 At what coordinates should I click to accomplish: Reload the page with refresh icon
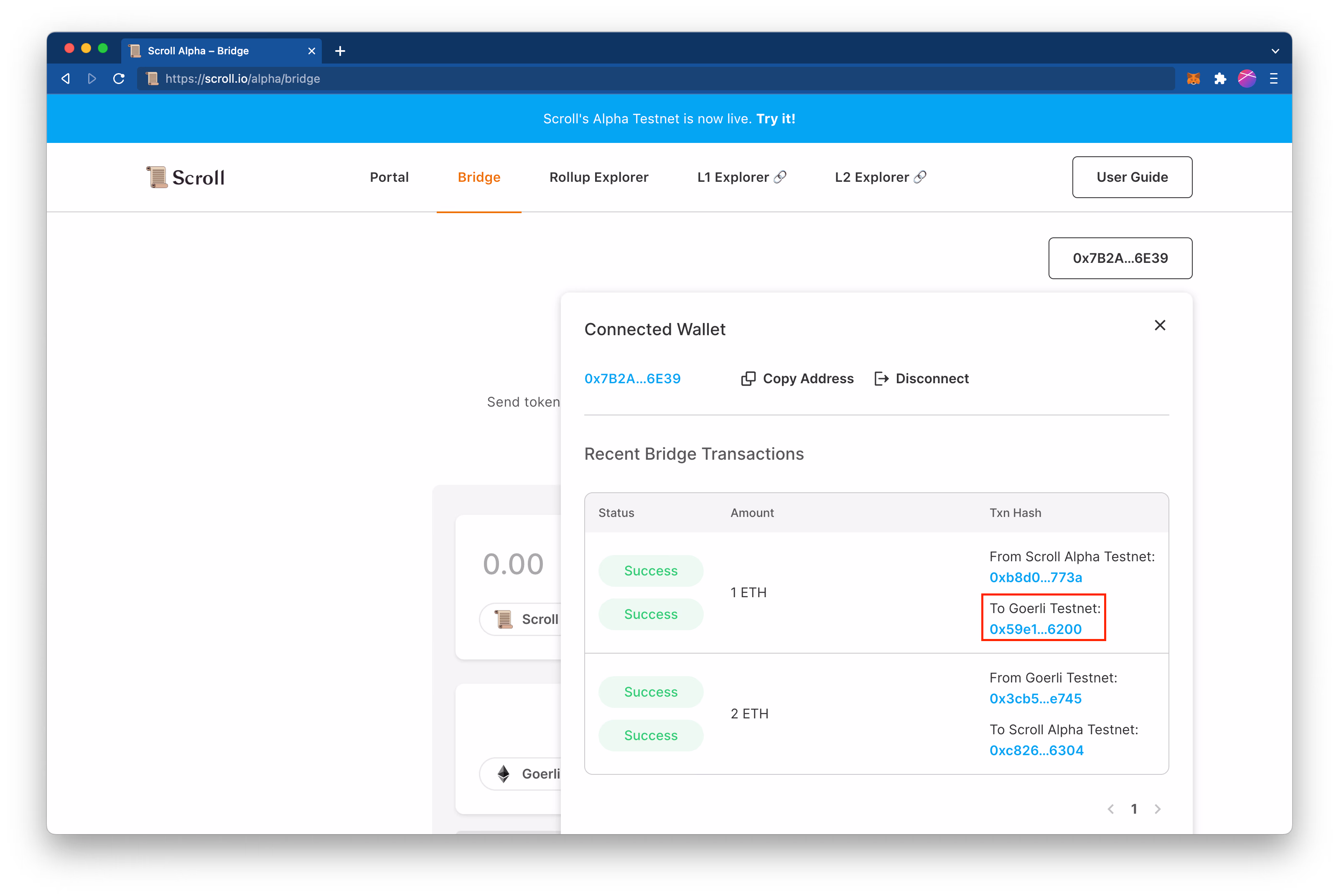[119, 79]
